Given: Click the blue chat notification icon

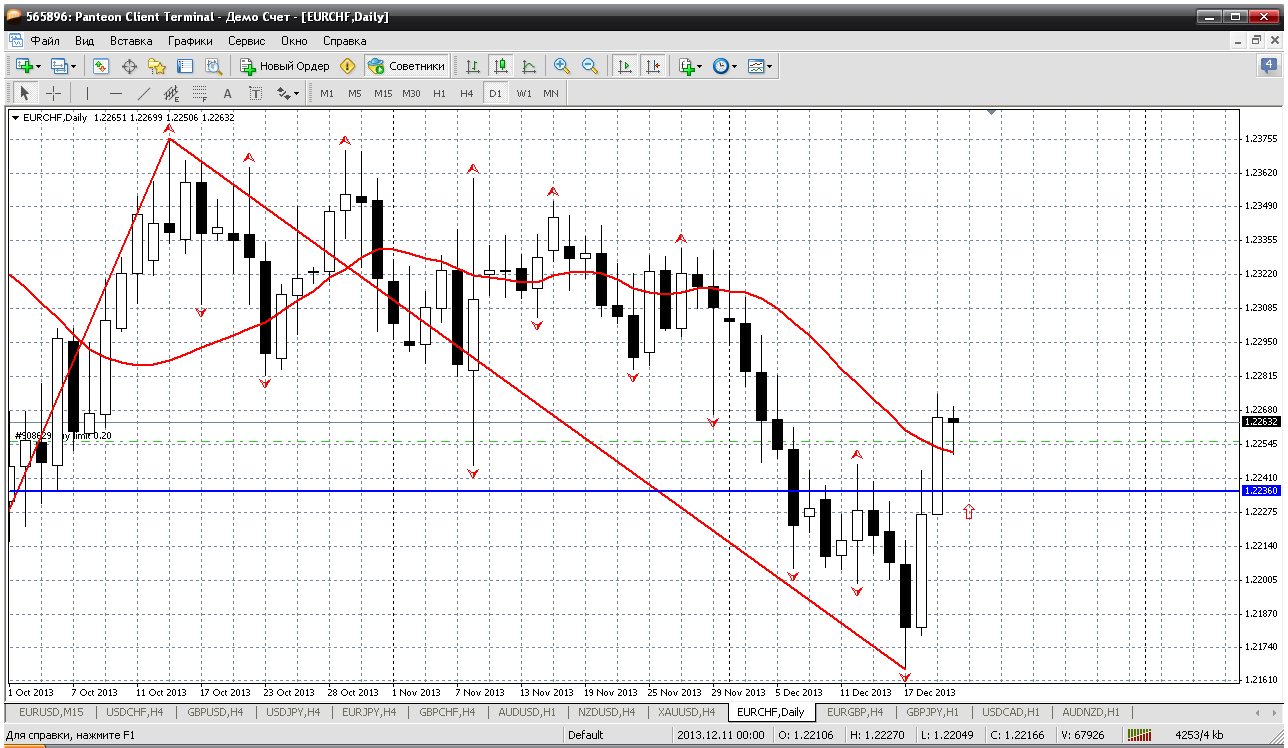Looking at the screenshot, I should (1268, 66).
